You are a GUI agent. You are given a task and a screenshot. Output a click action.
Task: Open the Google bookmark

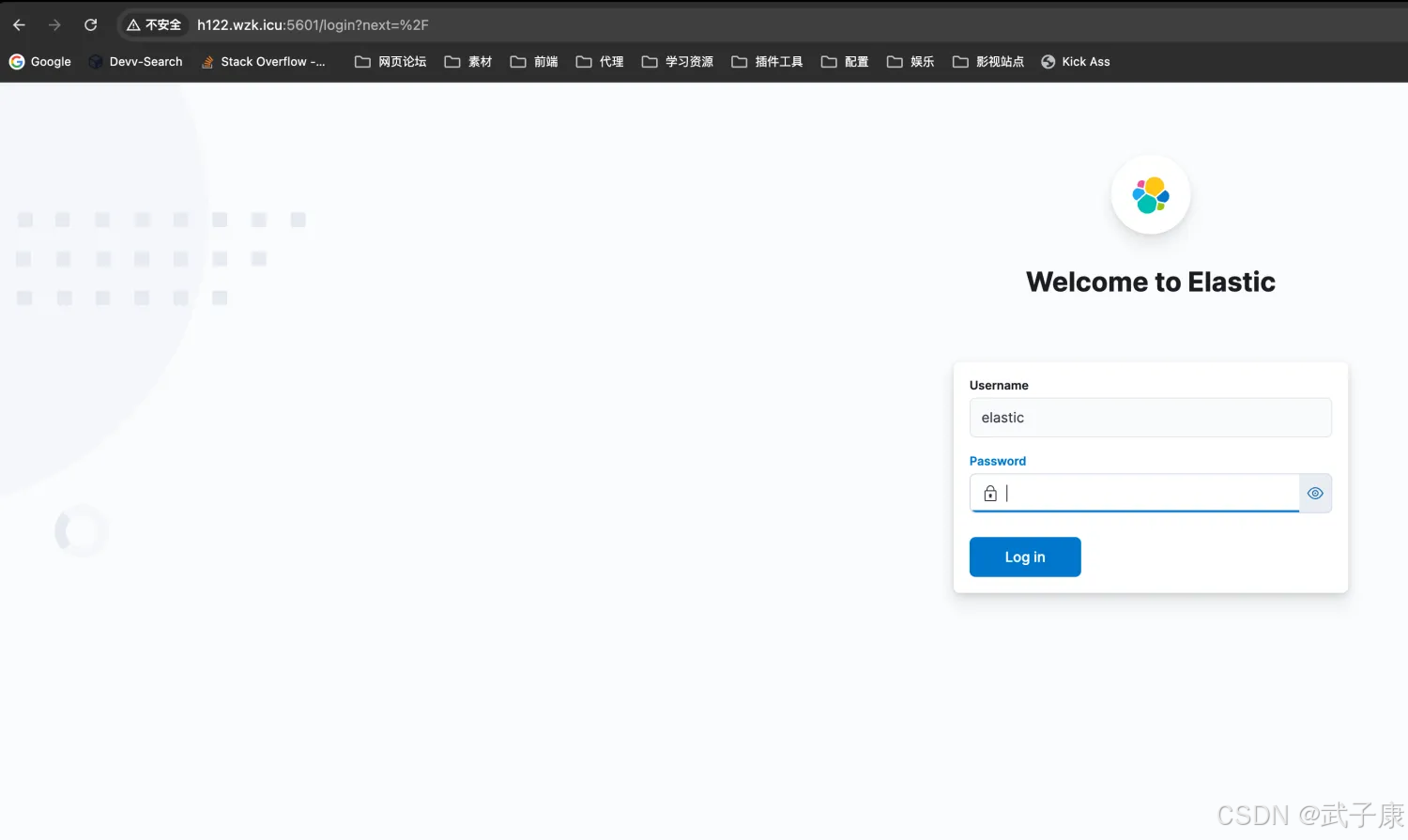(40, 62)
